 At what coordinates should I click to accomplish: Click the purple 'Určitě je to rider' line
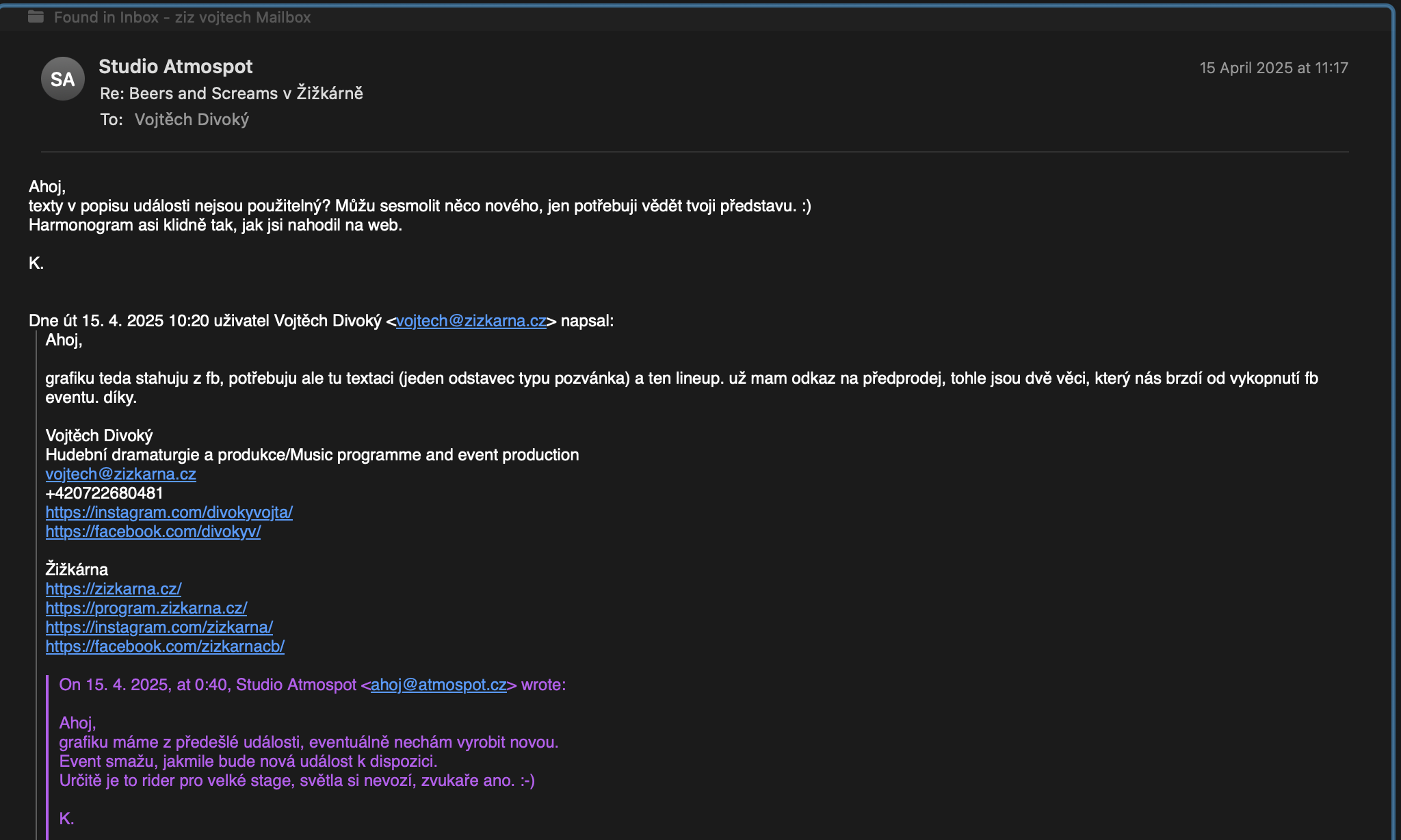(297, 780)
